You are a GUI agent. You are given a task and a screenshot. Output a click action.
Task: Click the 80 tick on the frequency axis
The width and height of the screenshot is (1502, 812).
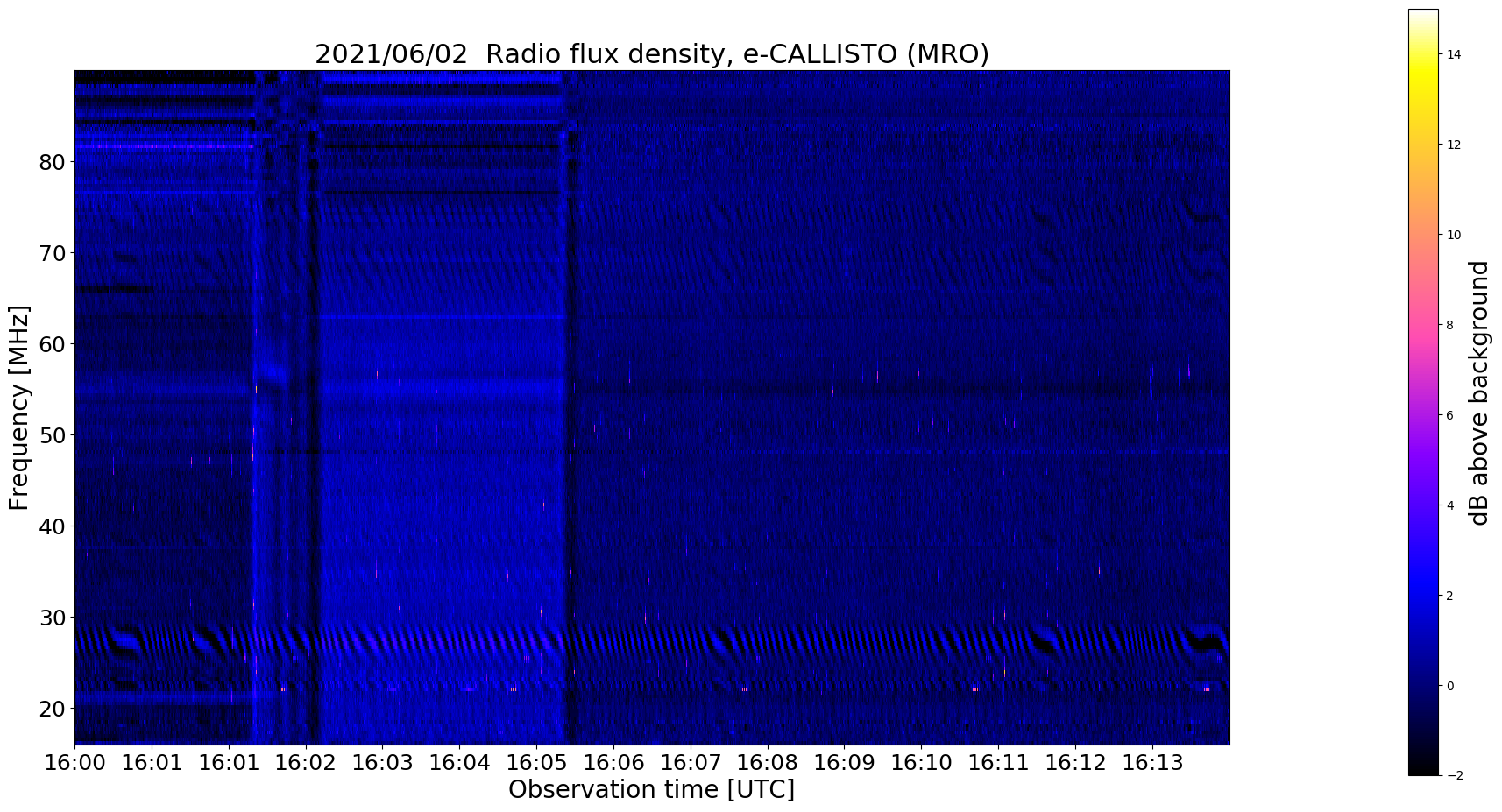click(53, 162)
